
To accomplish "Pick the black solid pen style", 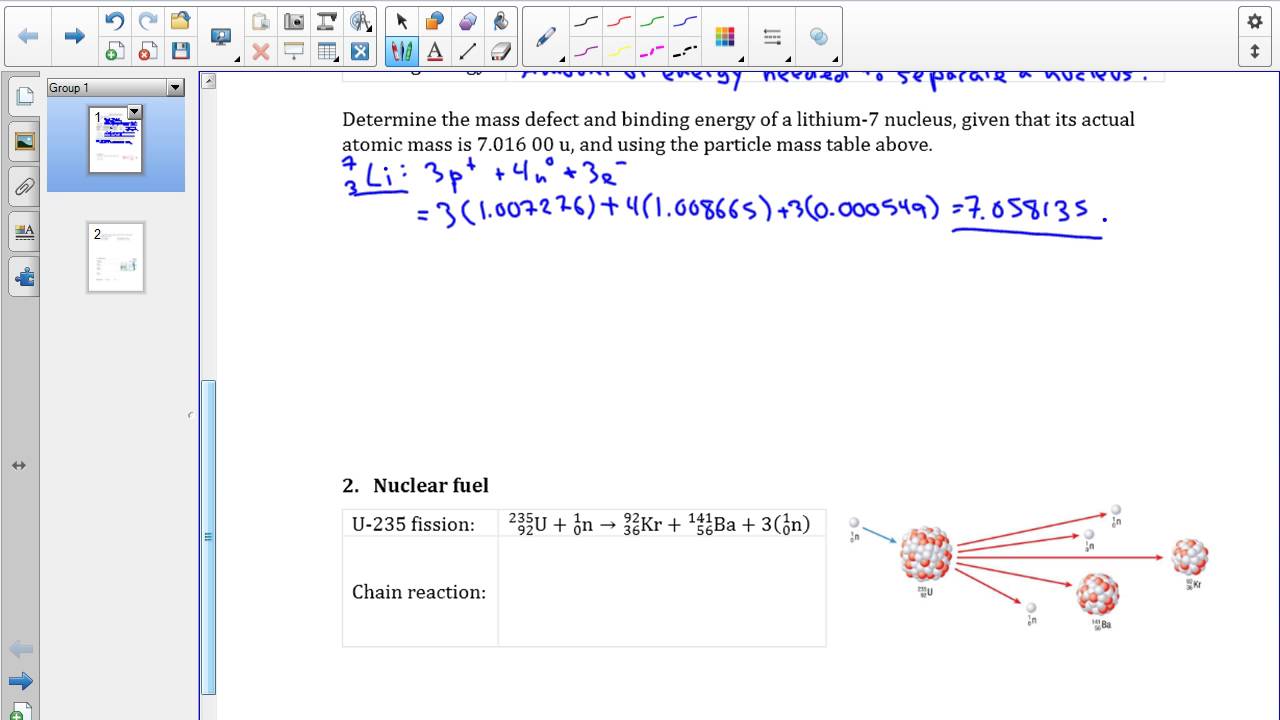I will (x=586, y=21).
